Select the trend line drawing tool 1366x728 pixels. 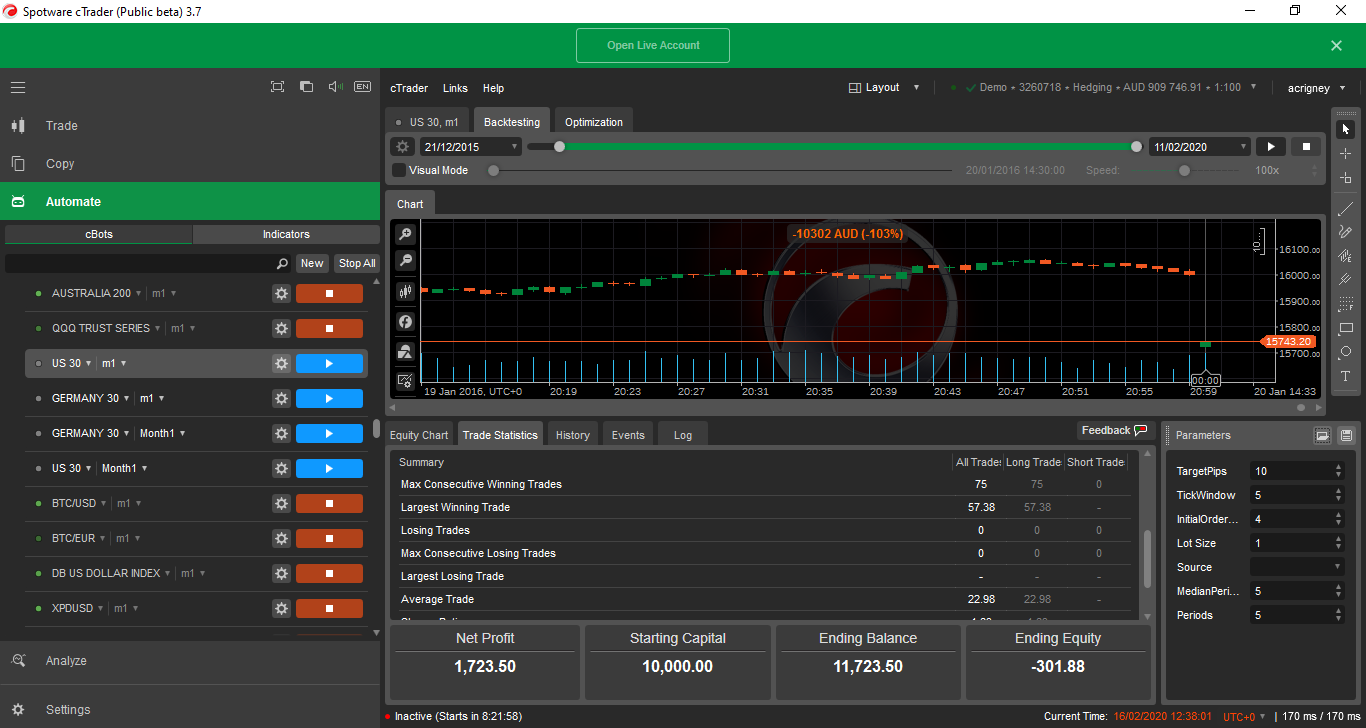1346,208
